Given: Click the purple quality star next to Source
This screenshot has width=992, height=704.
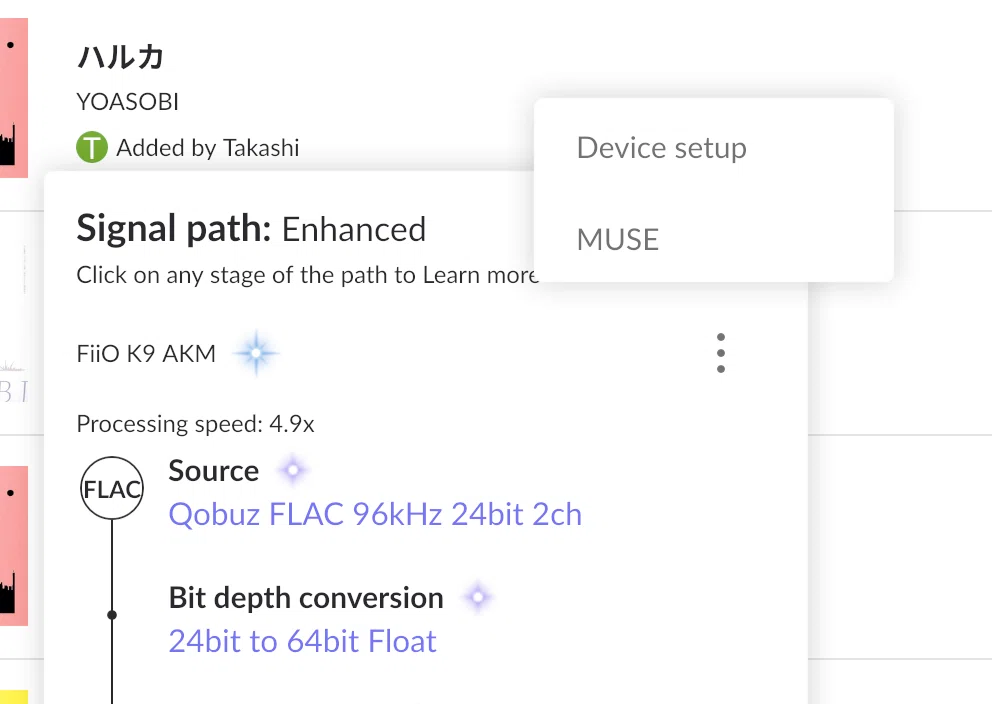Looking at the screenshot, I should pos(293,471).
